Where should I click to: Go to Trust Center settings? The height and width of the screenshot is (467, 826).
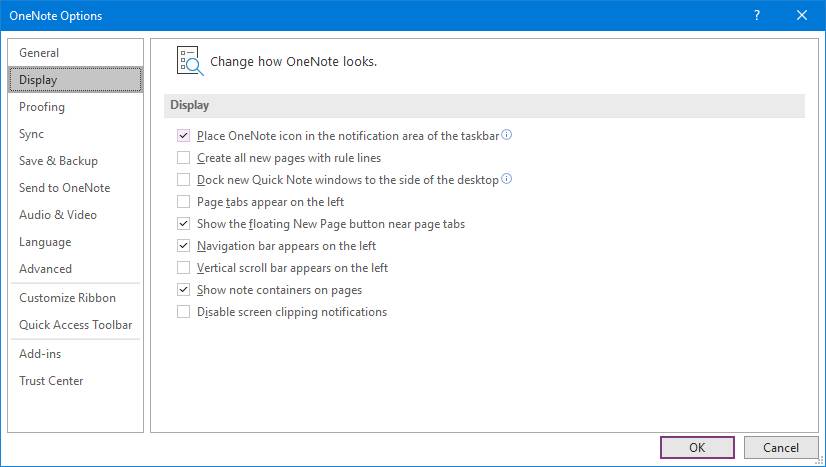click(75, 381)
